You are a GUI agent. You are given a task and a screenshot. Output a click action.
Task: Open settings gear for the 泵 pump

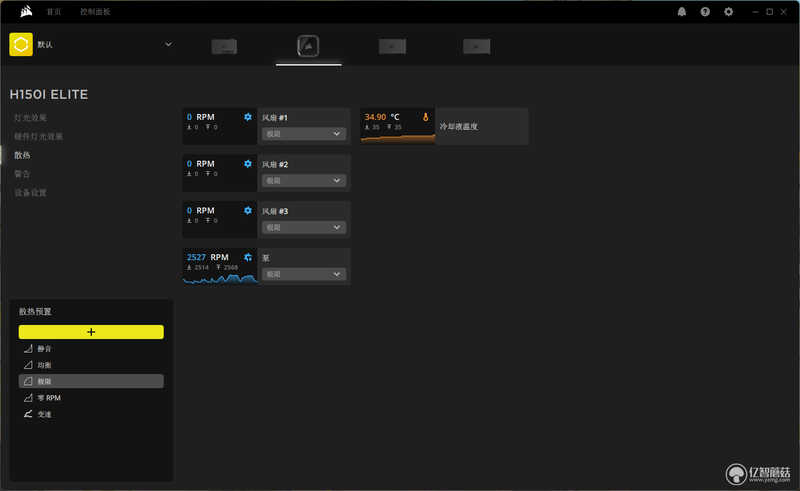coord(248,257)
